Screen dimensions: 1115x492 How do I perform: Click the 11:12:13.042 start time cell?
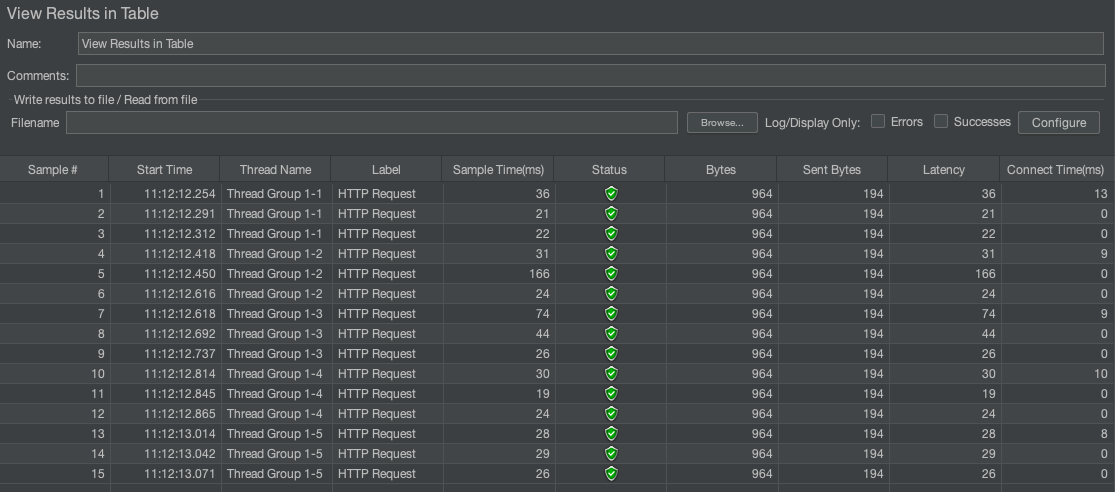pos(165,454)
